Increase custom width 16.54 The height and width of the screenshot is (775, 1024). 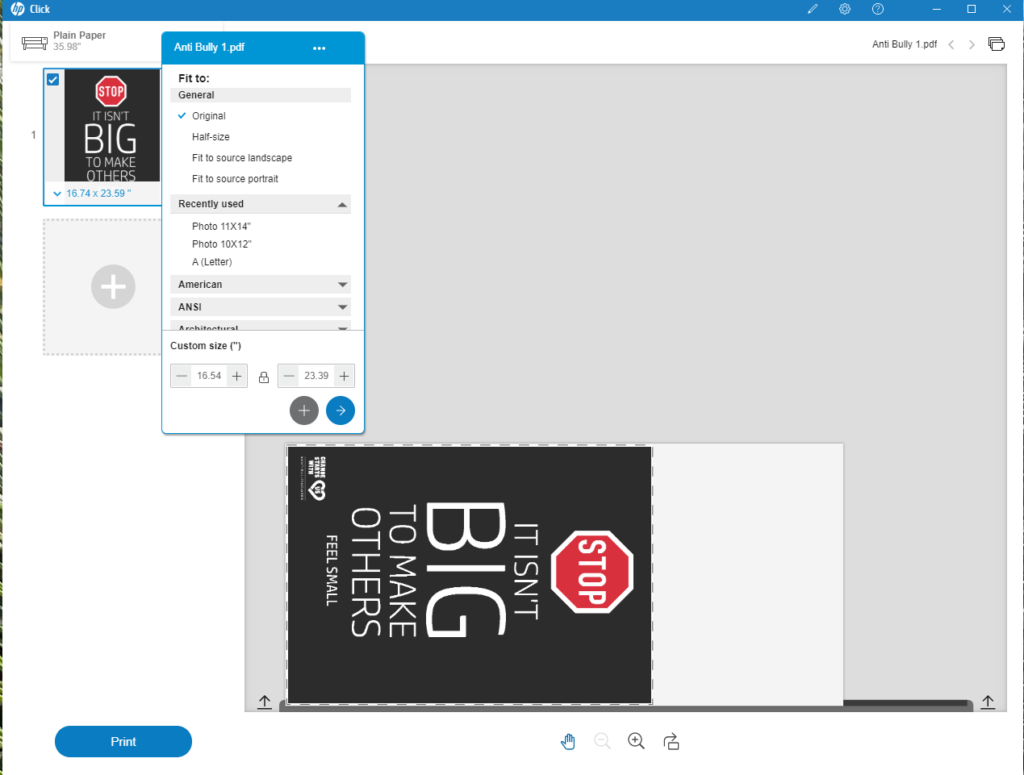[x=237, y=376]
